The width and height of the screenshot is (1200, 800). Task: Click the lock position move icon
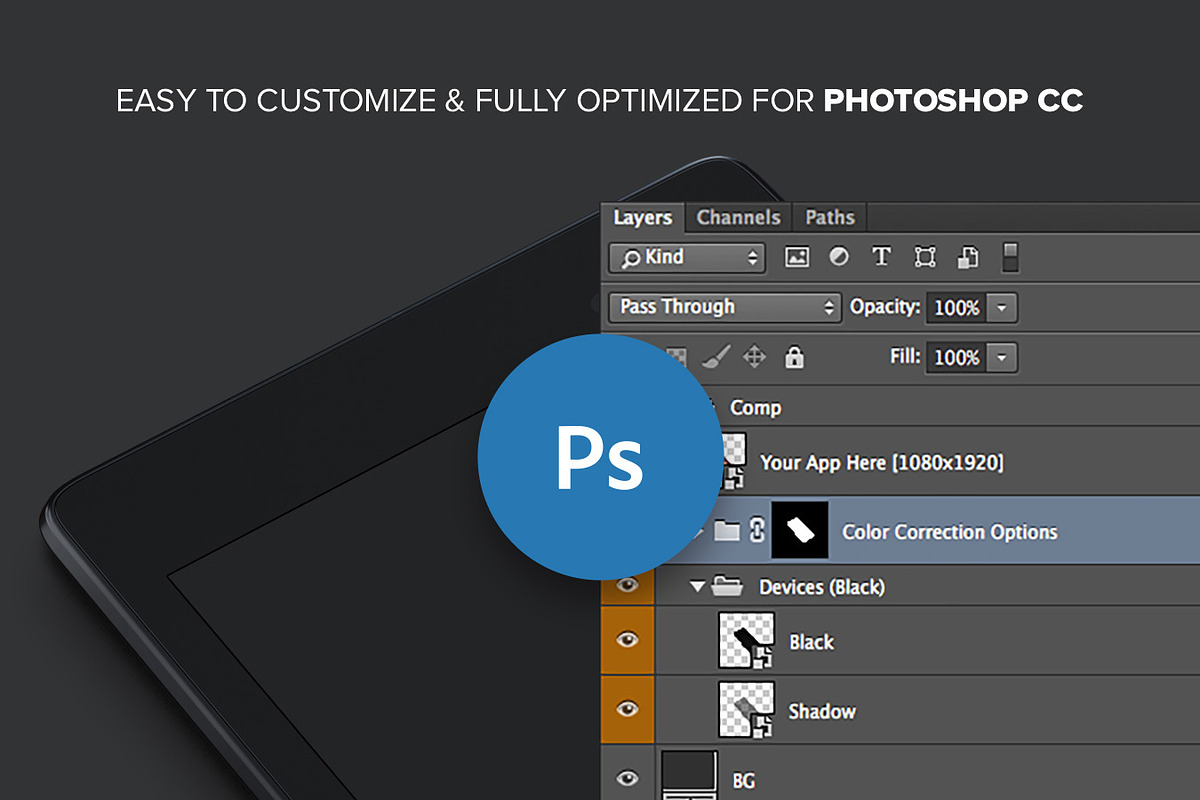point(756,356)
